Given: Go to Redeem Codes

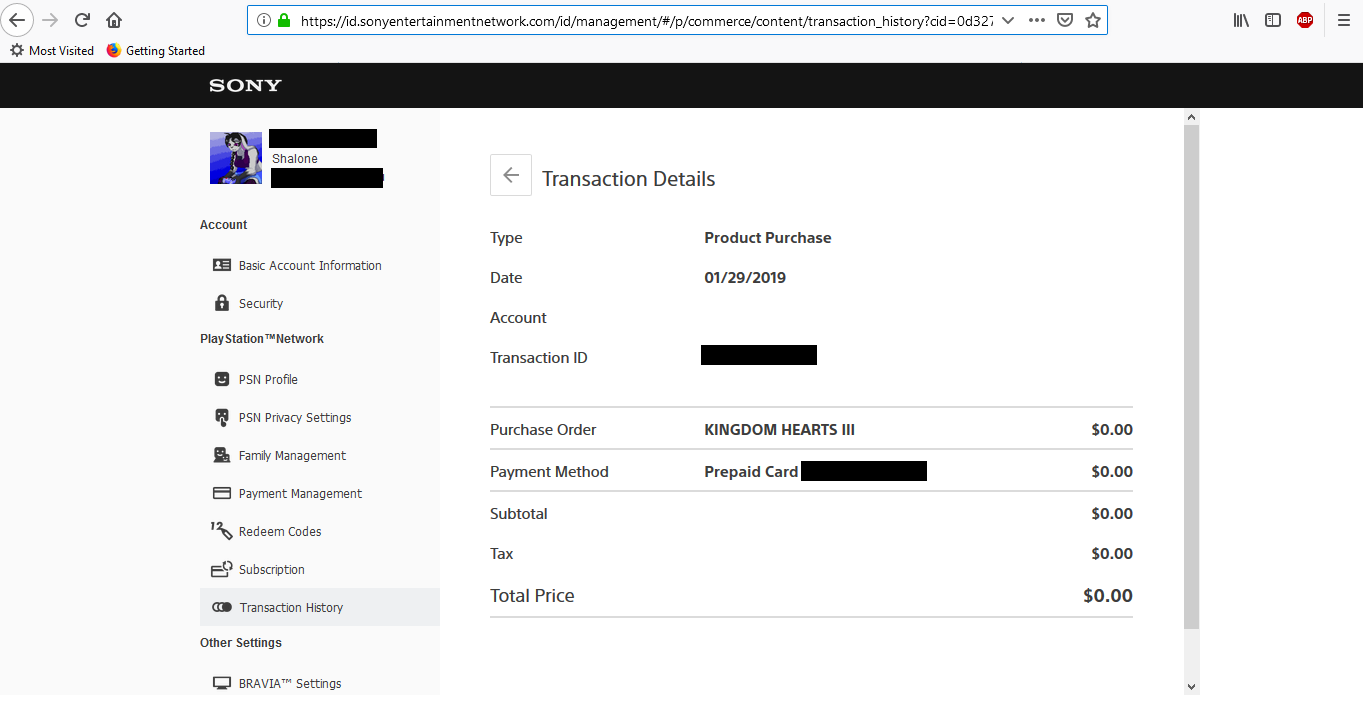Looking at the screenshot, I should click(x=280, y=532).
